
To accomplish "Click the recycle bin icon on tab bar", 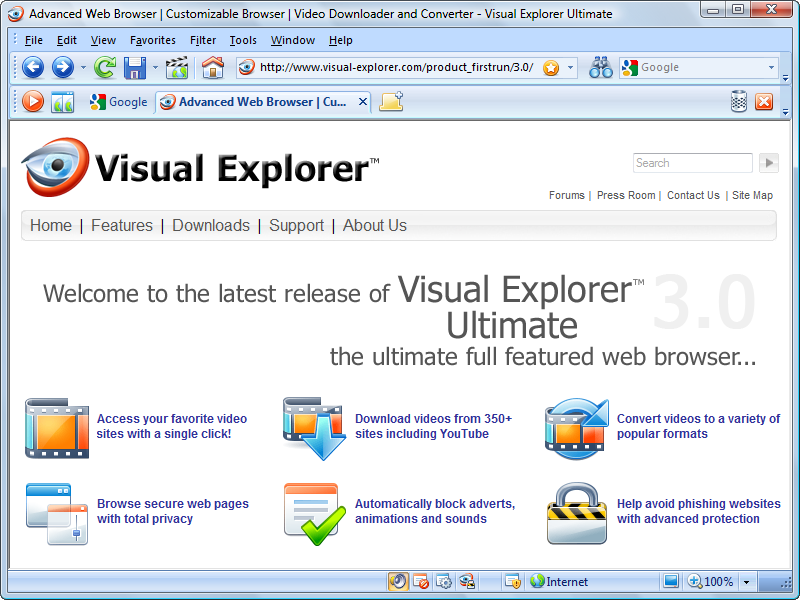I will pos(739,102).
